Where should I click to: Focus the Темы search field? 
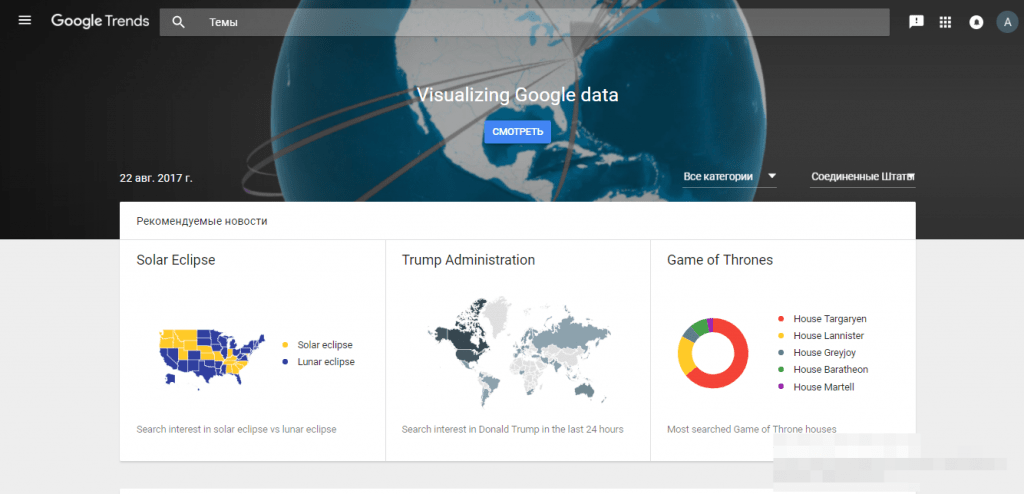(540, 22)
